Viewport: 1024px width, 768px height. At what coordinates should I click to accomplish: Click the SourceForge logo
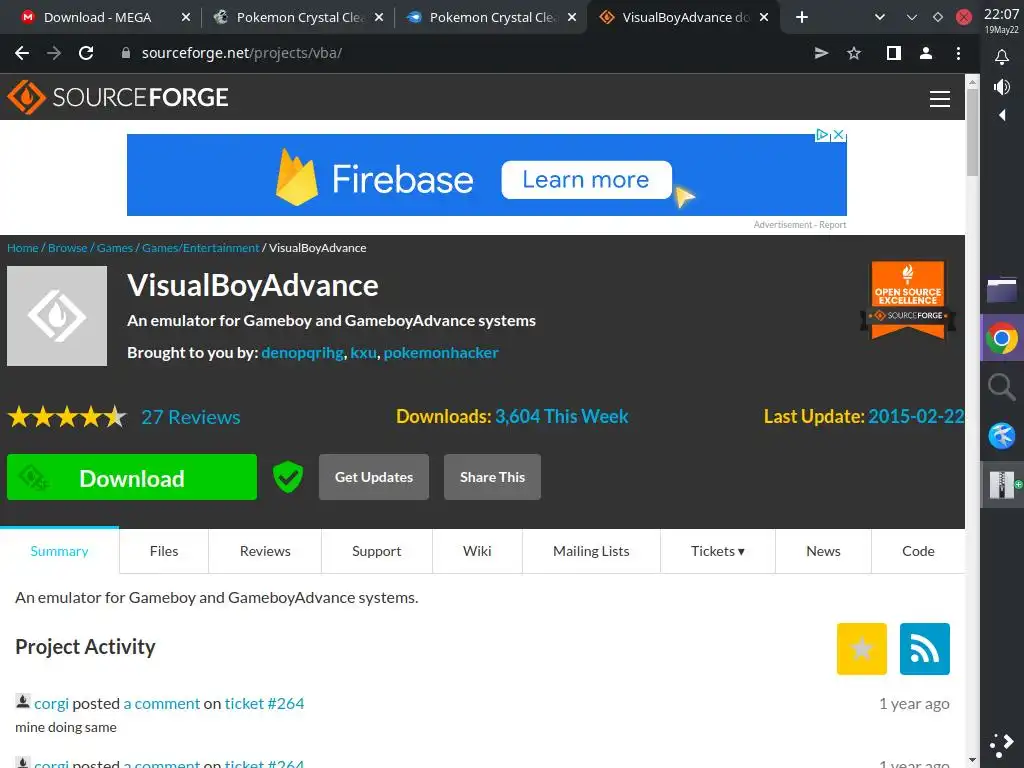tap(118, 97)
